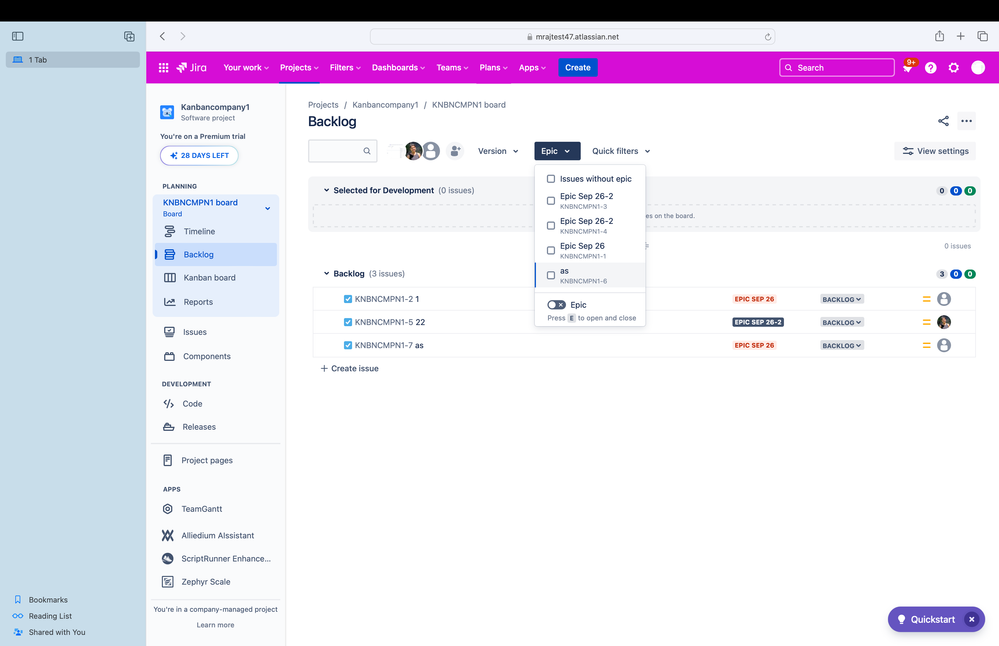This screenshot has height=646, width=999.
Task: Click the Safari address bar
Action: [572, 37]
